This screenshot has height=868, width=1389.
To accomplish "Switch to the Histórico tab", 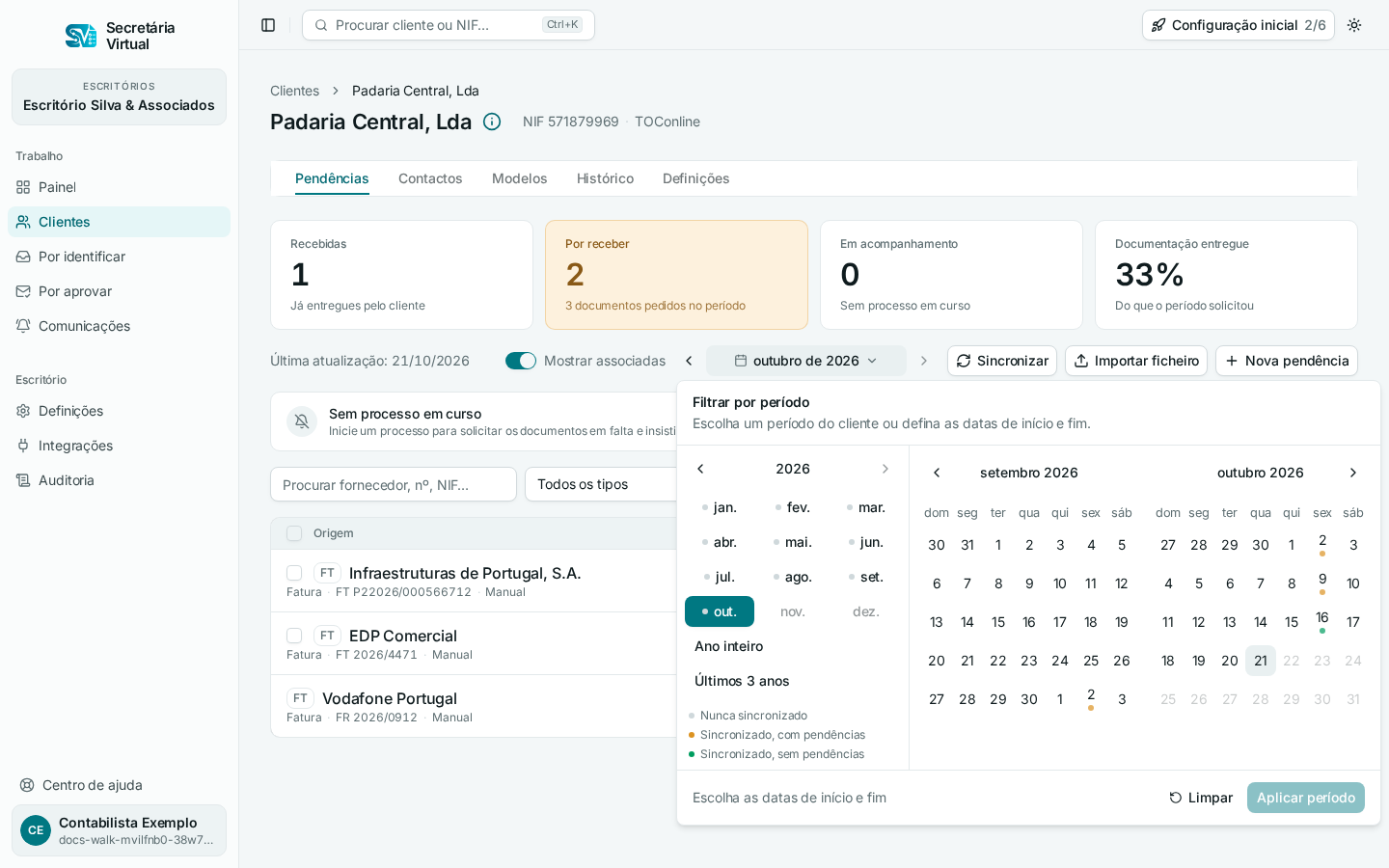I will 605,178.
